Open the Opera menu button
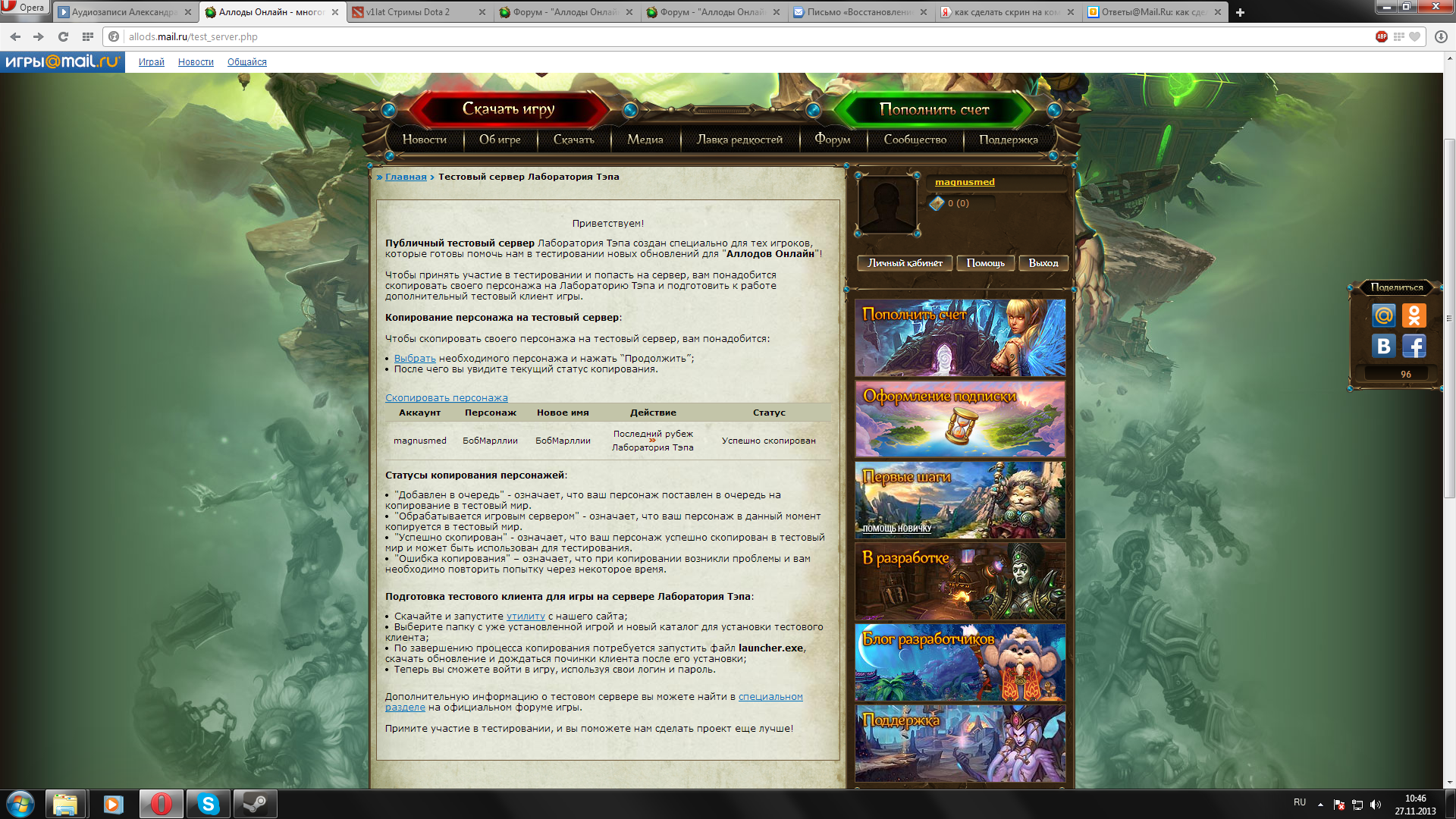 click(x=24, y=8)
